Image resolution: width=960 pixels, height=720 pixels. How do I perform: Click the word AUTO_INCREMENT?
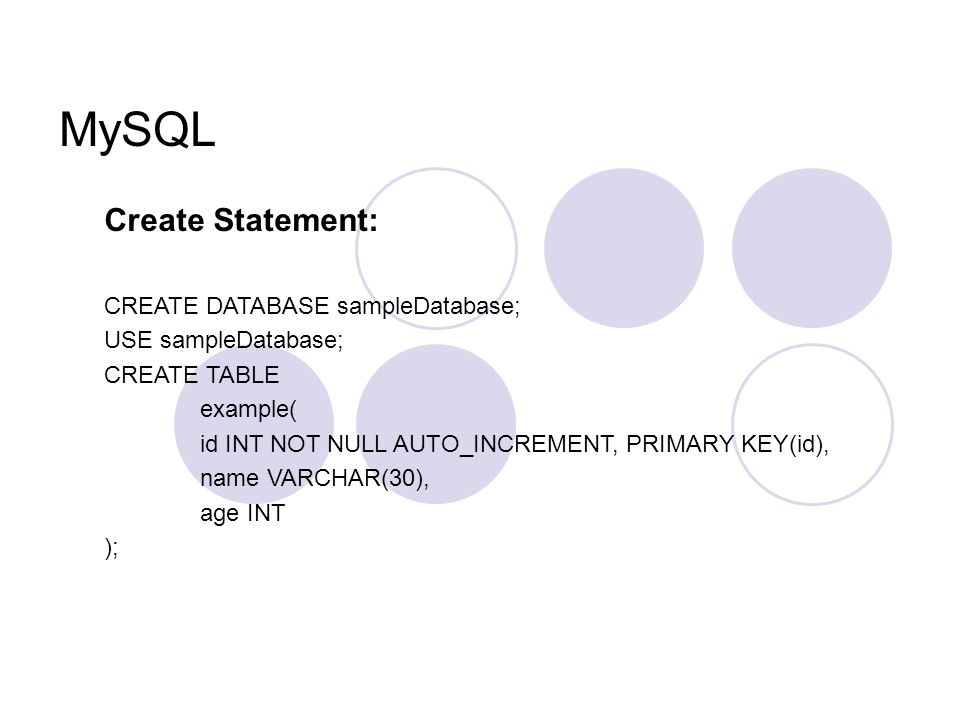pyautogui.click(x=505, y=444)
